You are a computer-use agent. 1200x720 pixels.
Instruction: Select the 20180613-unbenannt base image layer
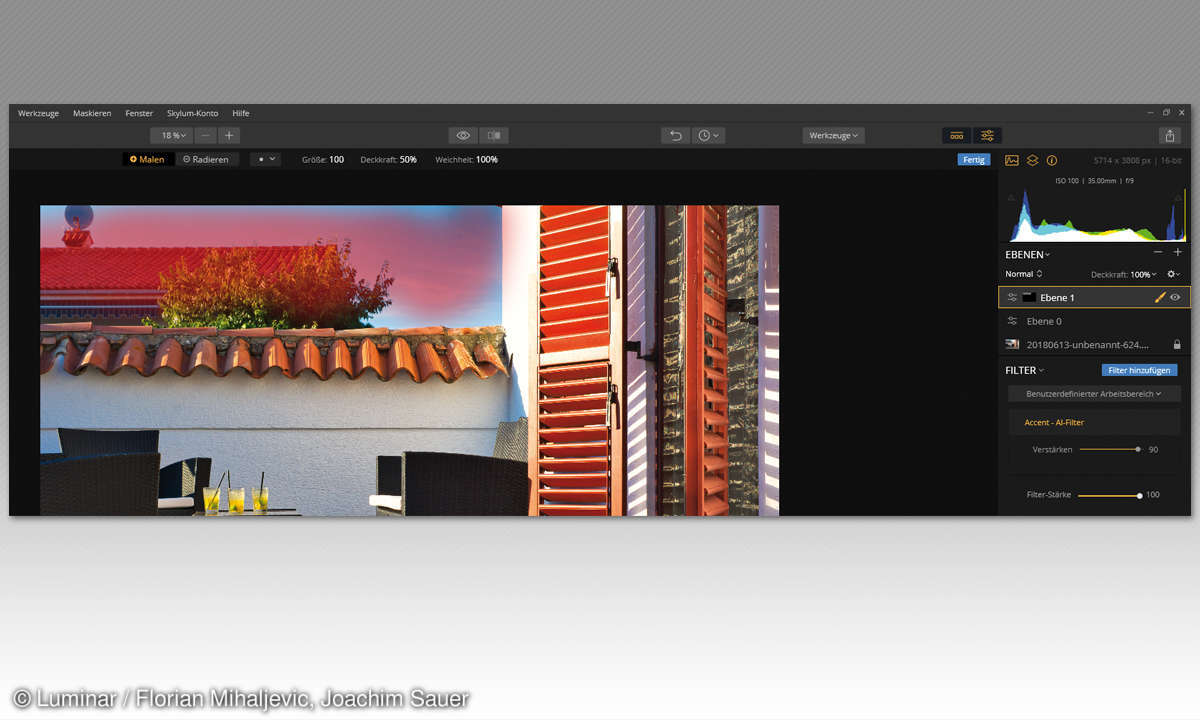1094,344
